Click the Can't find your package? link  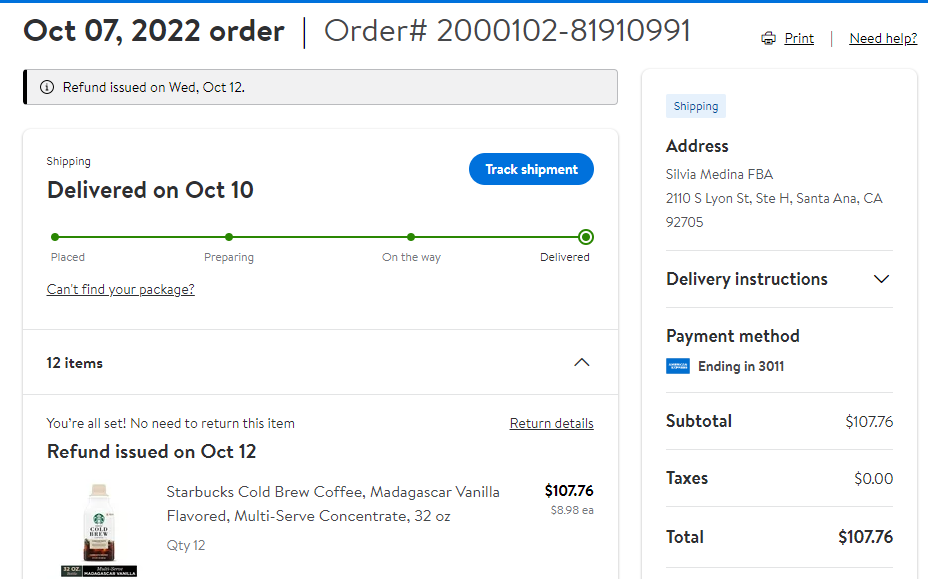(121, 289)
